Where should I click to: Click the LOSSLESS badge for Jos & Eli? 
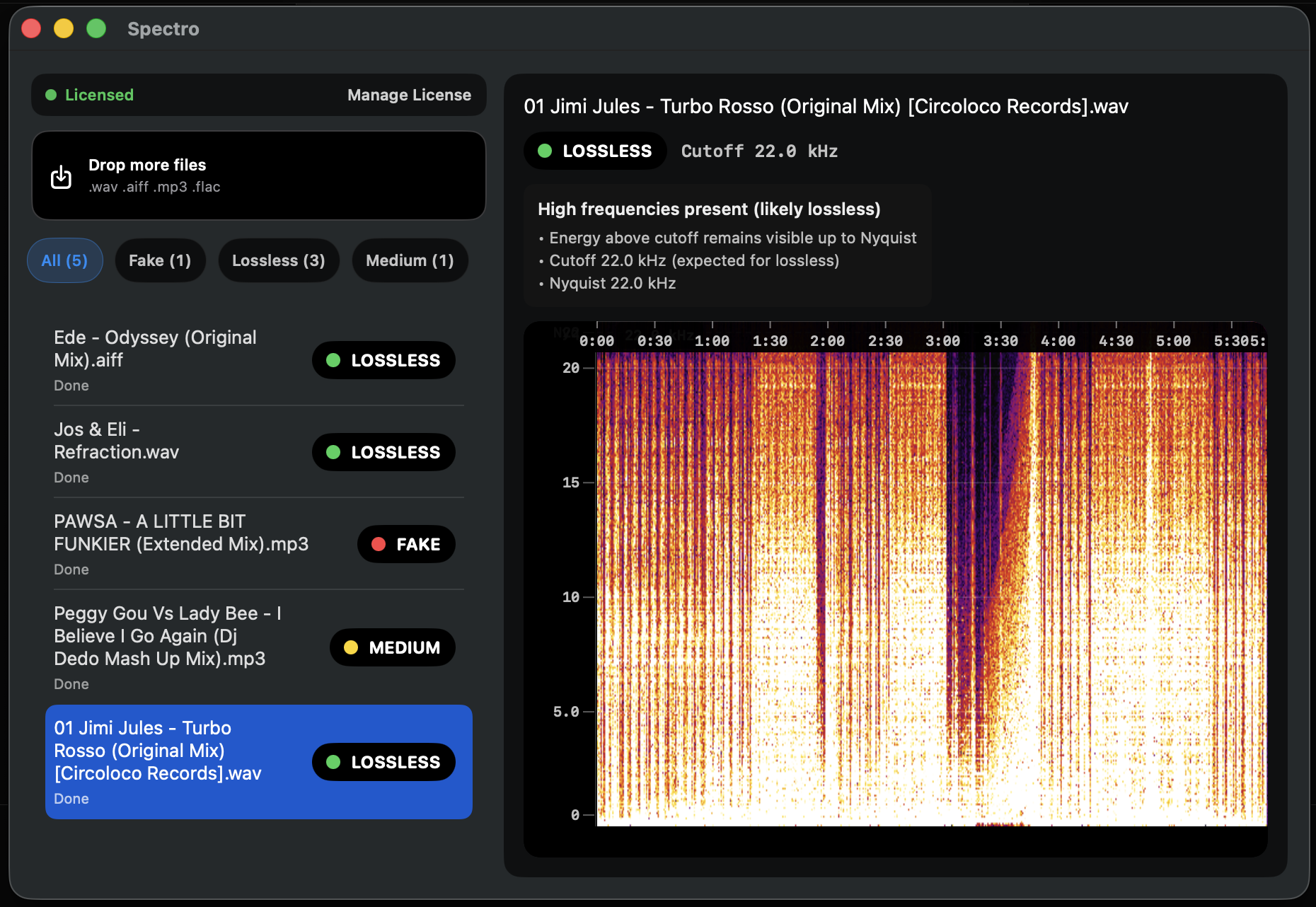tap(383, 452)
